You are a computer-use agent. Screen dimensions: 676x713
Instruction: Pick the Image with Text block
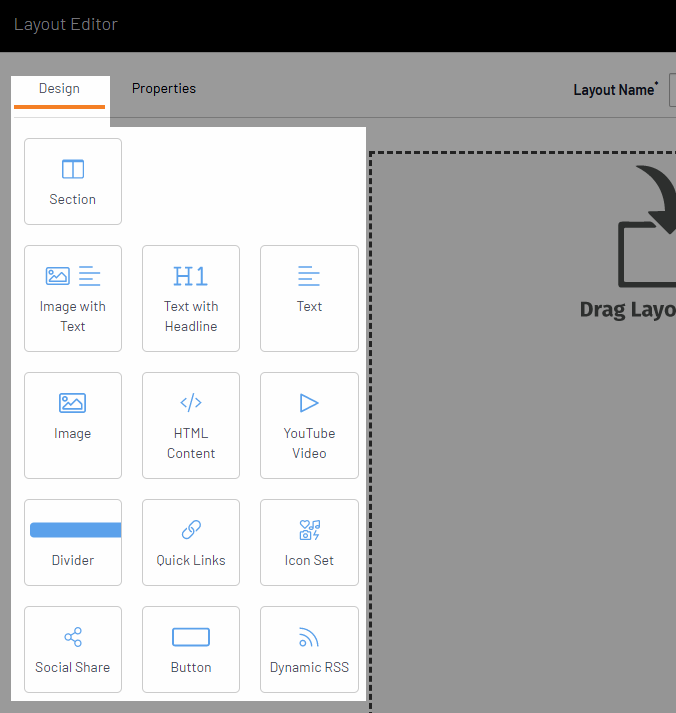[73, 298]
